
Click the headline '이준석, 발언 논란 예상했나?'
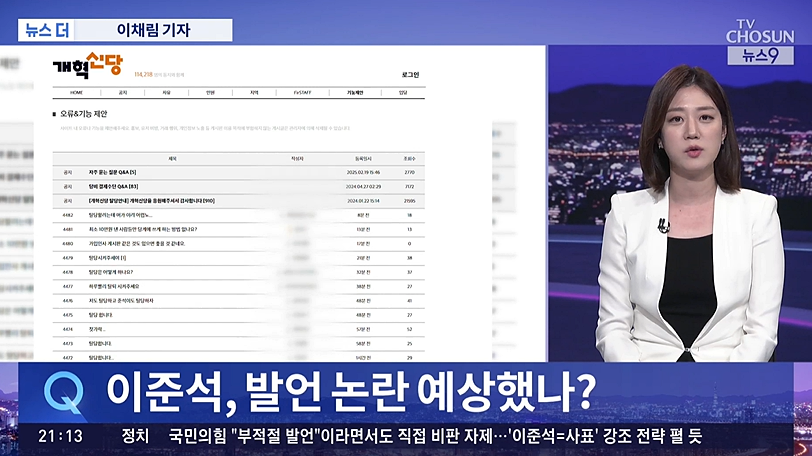351,392
